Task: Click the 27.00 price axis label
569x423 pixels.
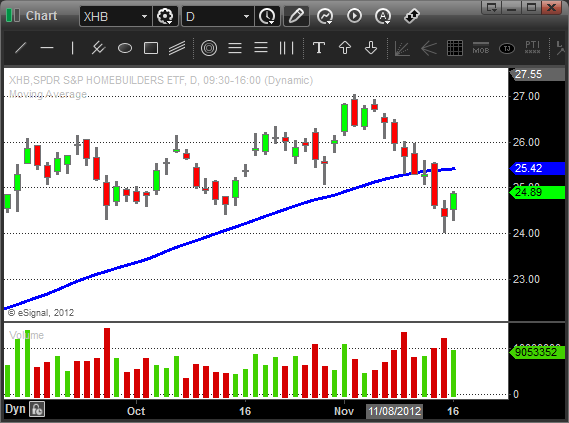Action: click(x=526, y=96)
